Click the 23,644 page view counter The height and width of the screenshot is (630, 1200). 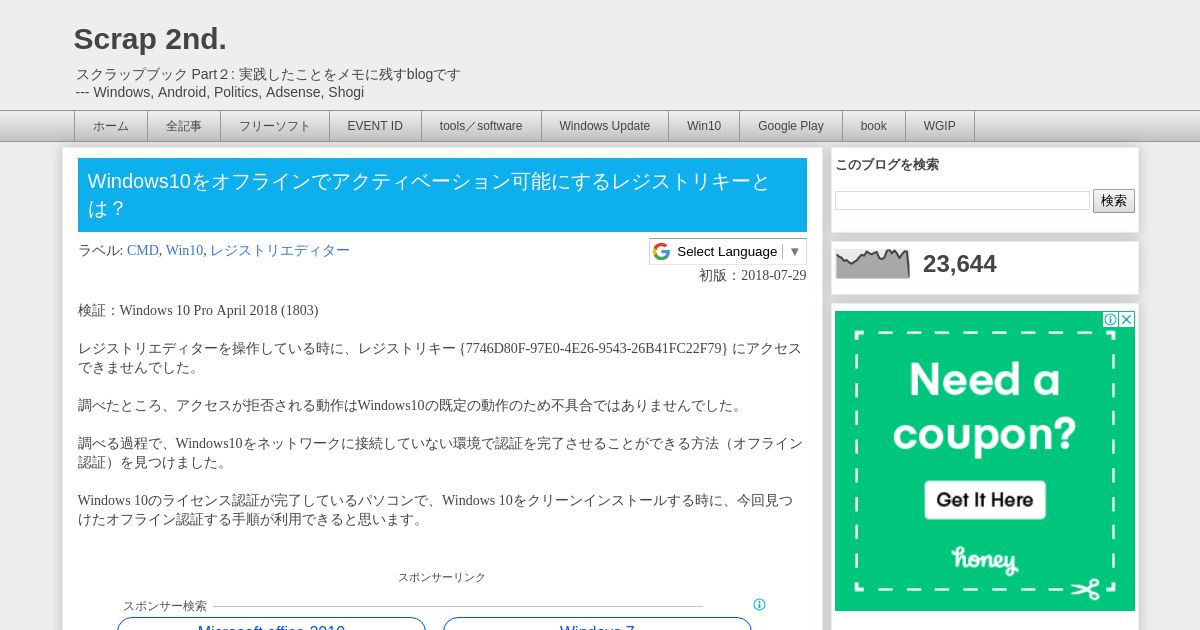point(959,264)
